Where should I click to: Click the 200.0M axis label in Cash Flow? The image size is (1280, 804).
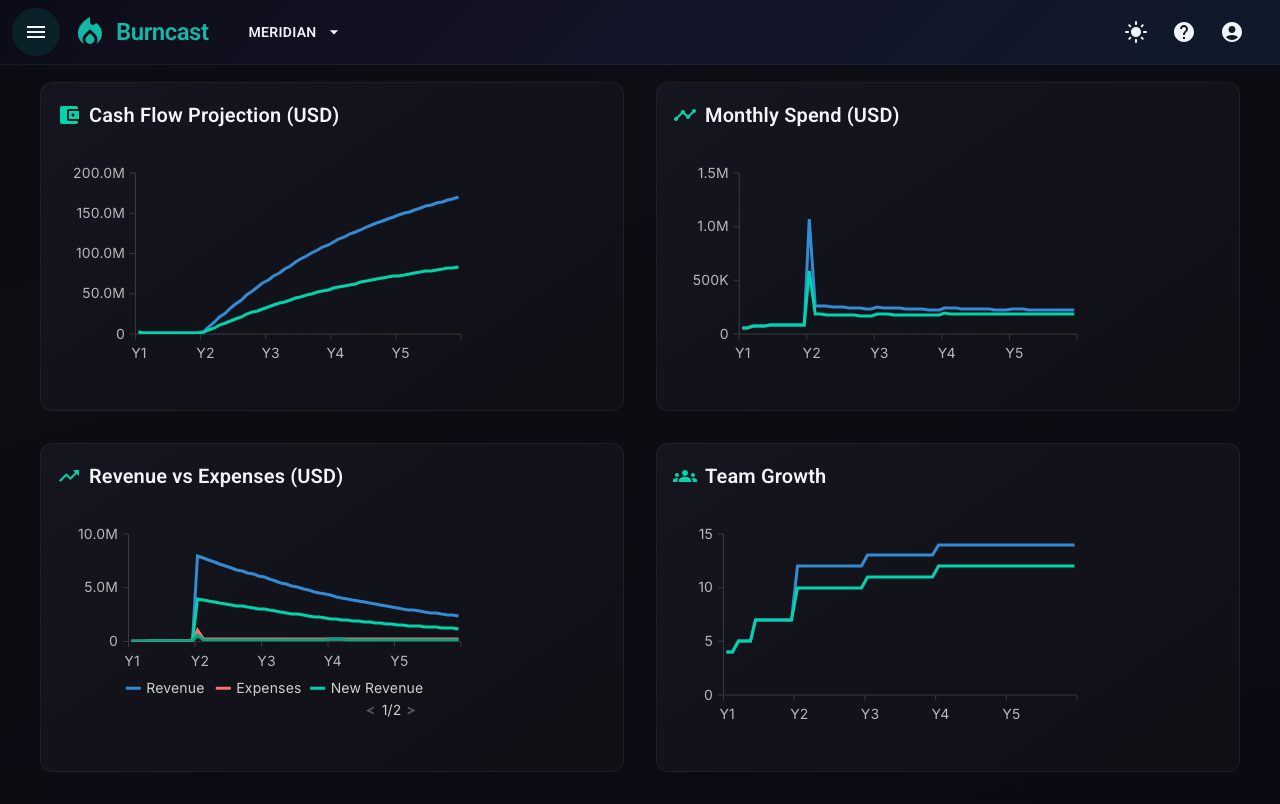click(99, 173)
